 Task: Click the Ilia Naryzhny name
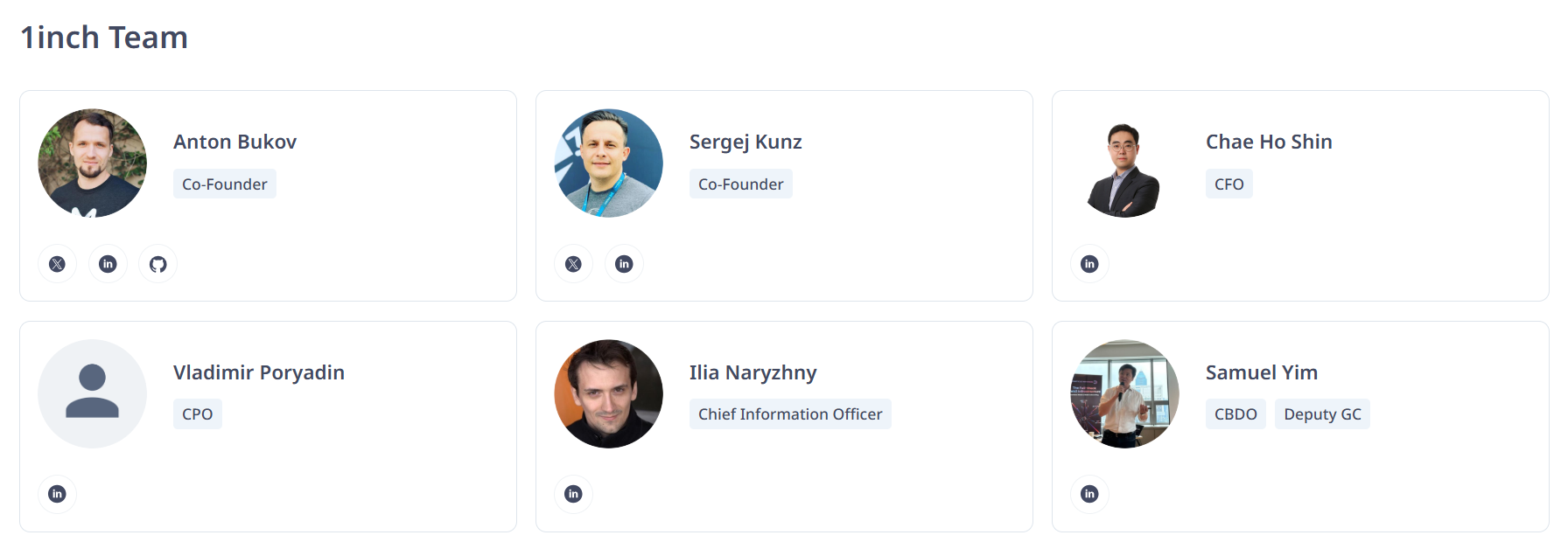pos(752,372)
